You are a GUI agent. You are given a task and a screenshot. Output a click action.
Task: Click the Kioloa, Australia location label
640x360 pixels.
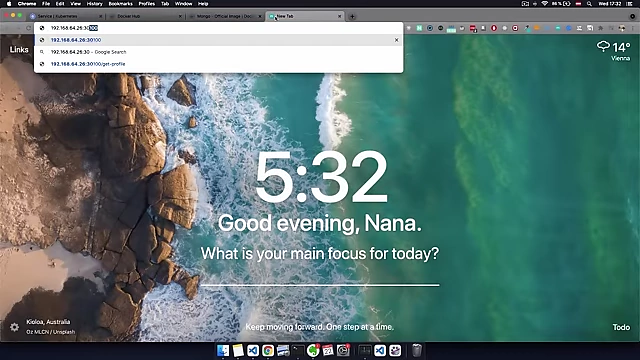tap(48, 322)
